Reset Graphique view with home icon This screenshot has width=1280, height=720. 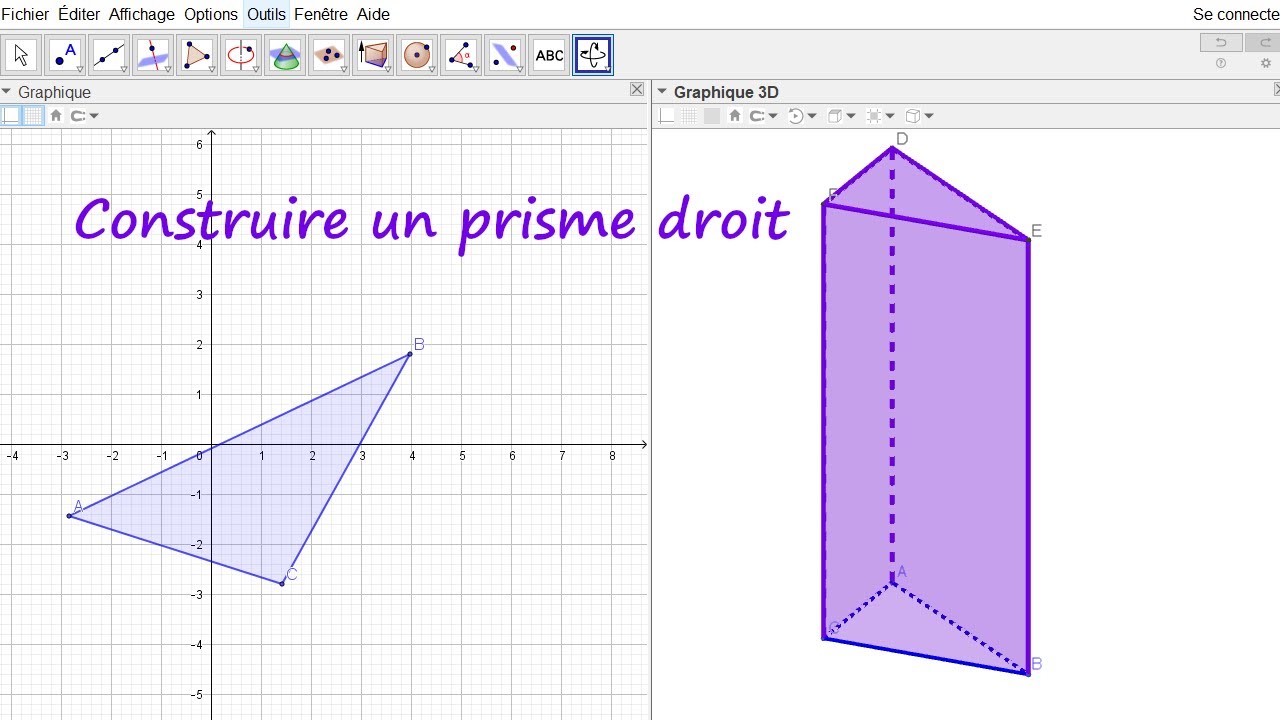pyautogui.click(x=56, y=116)
